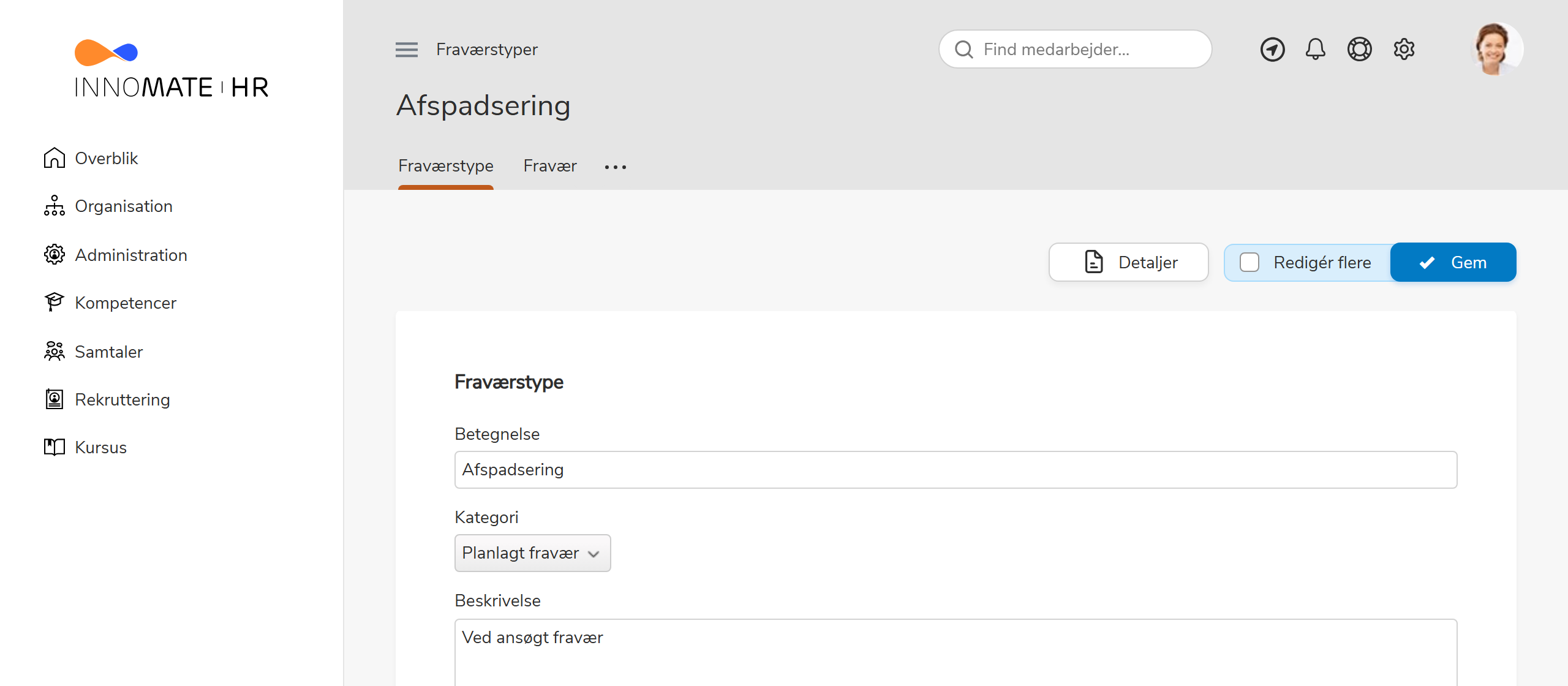Open the settings gear icon
This screenshot has height=686, width=1568.
(1404, 49)
